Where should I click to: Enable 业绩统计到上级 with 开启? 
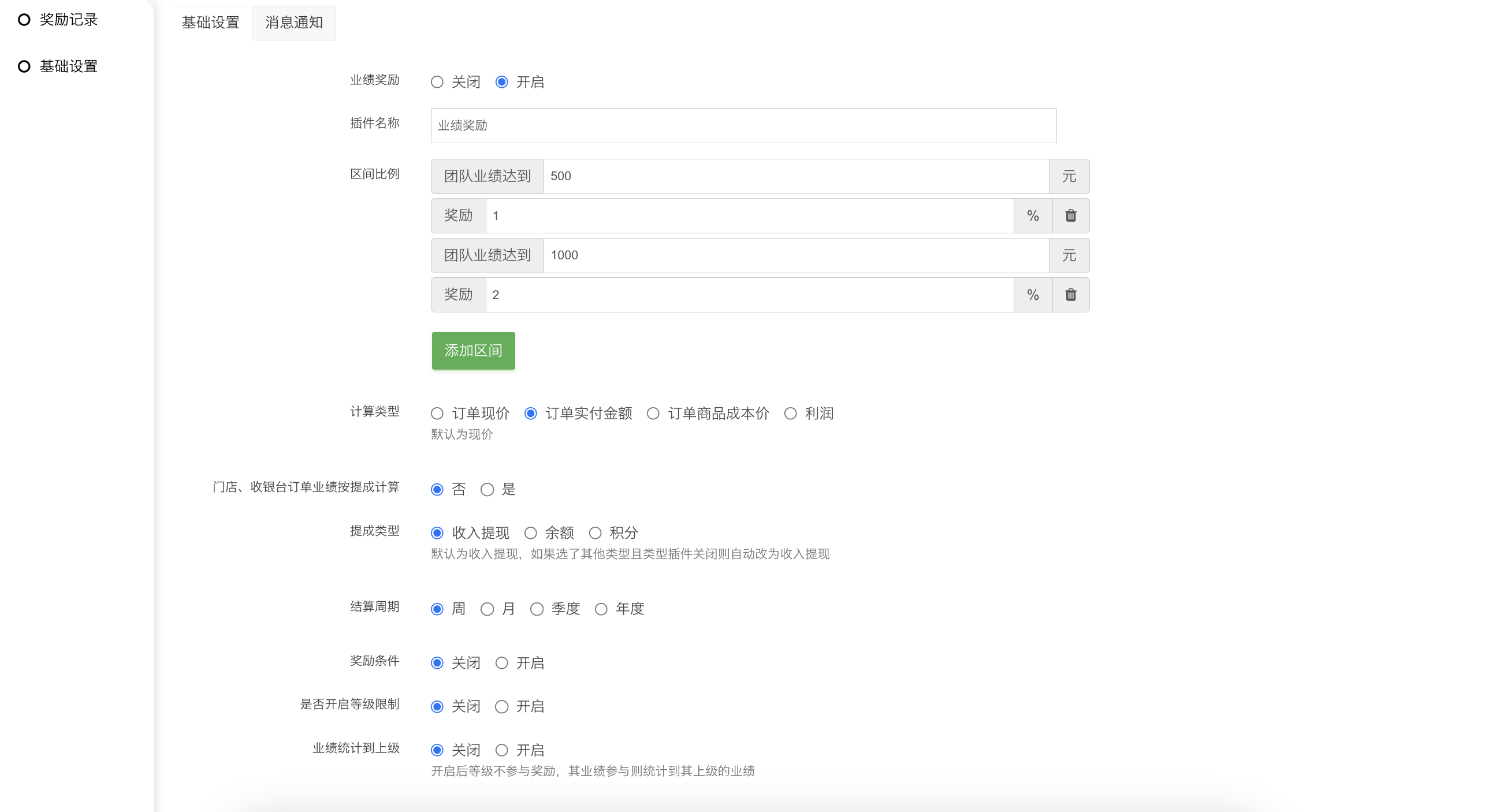(501, 750)
